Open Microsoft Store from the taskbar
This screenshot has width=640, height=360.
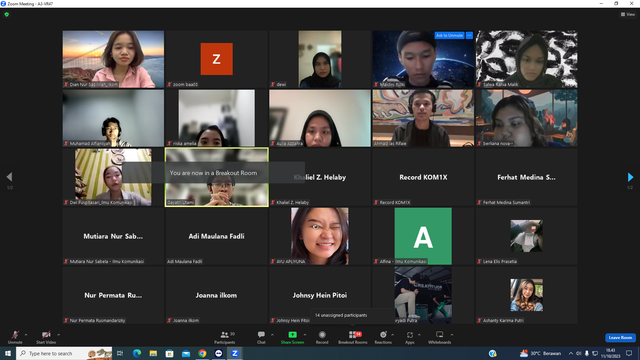(169, 353)
